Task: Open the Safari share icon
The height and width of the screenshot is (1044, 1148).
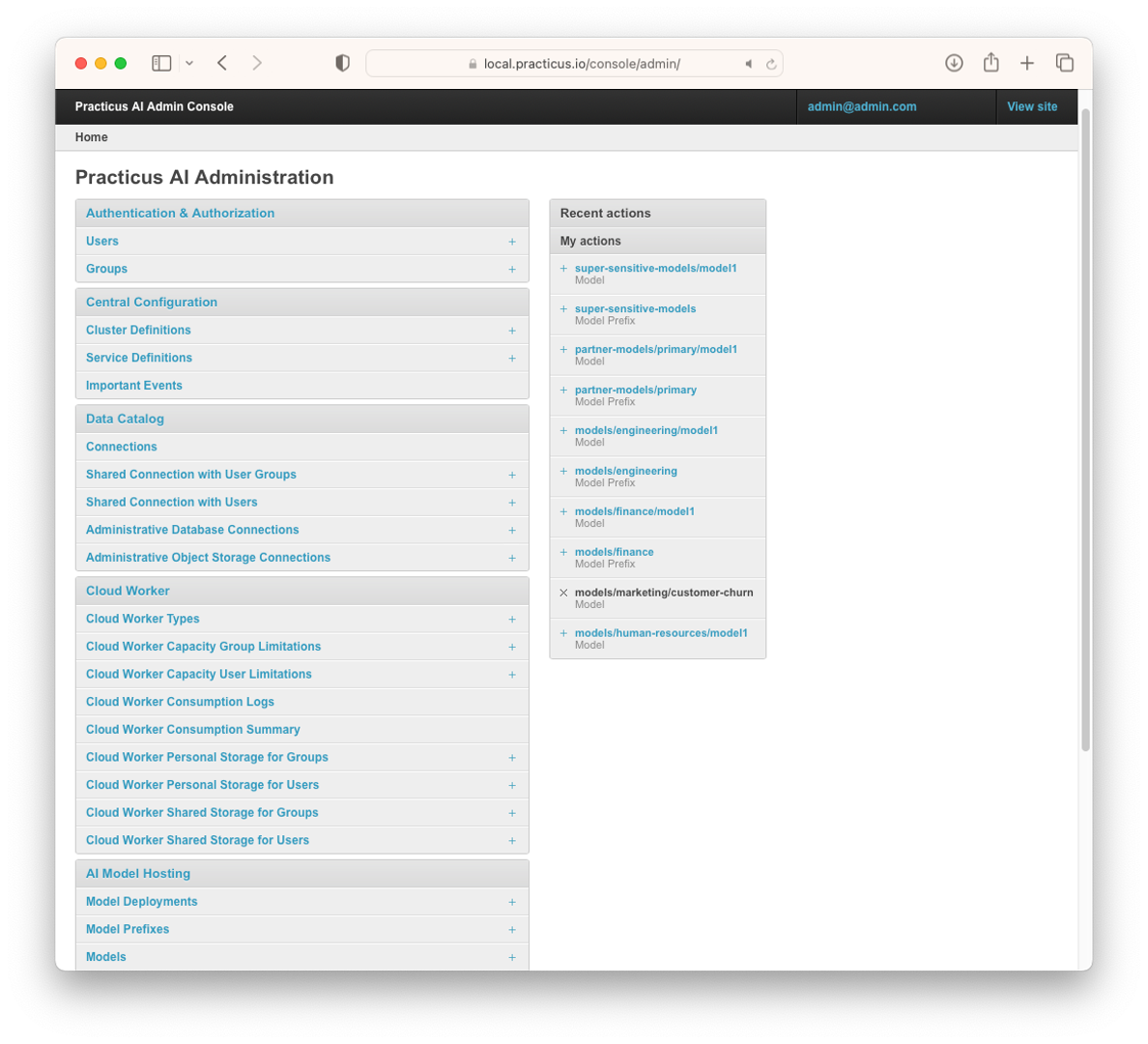Action: click(x=990, y=63)
